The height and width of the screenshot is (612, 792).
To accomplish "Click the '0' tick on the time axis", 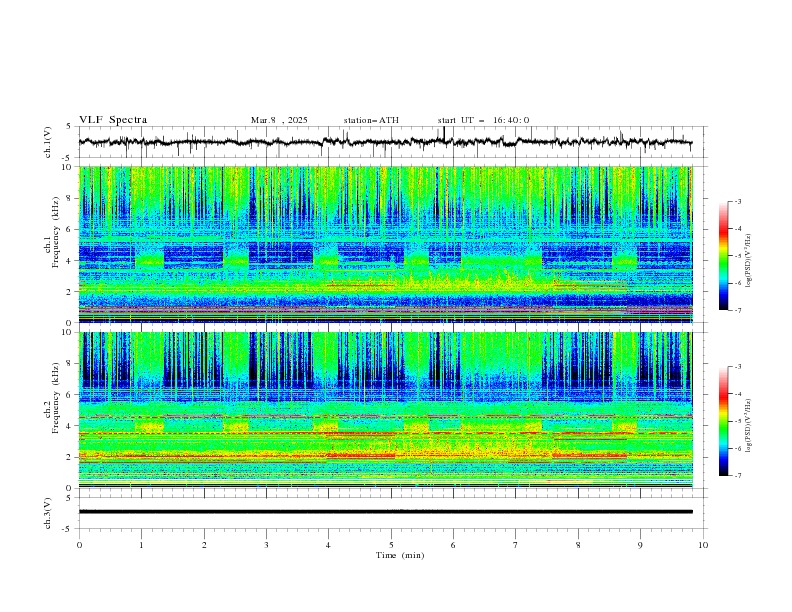I will [x=79, y=545].
